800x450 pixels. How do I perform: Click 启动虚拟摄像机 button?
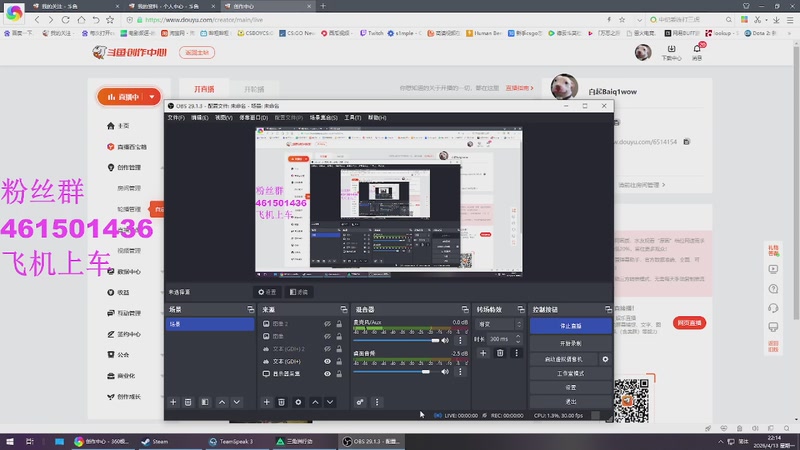pos(564,359)
